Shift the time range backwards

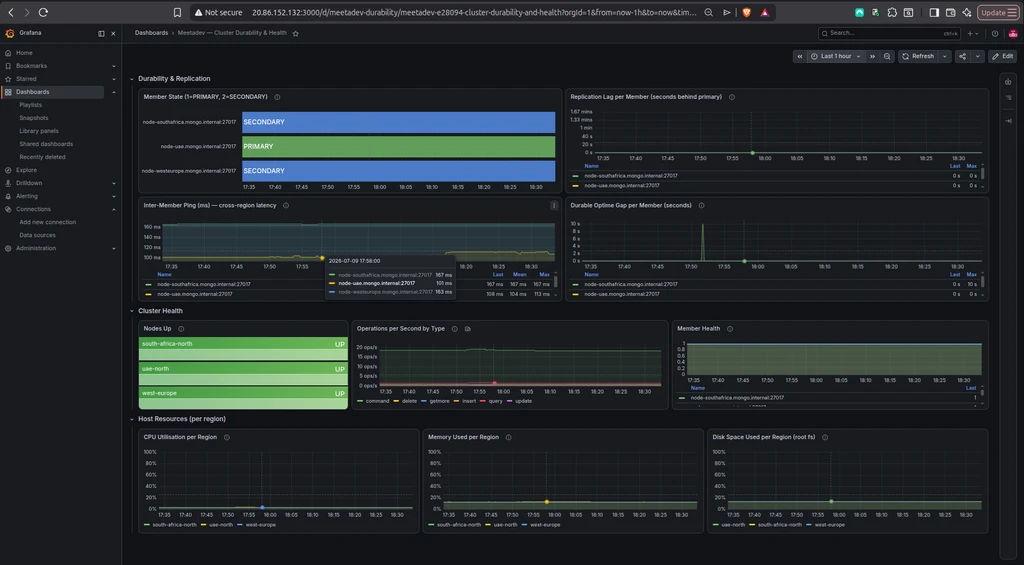tap(799, 56)
